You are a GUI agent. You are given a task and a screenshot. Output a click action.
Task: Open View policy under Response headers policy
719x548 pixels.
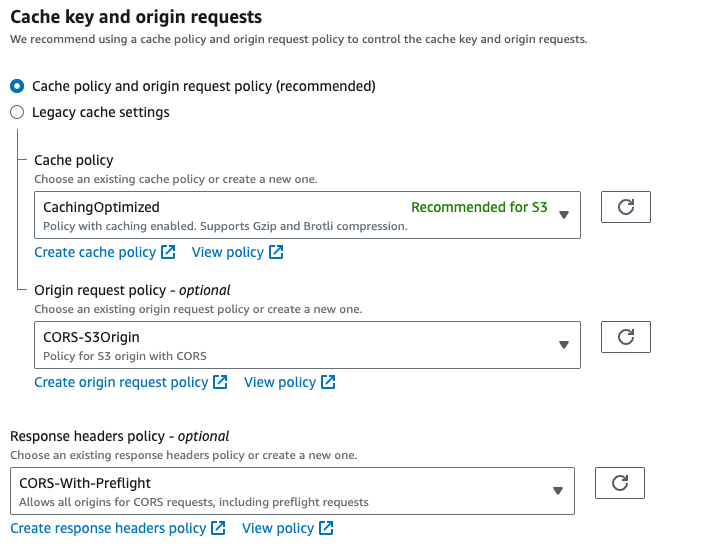277,528
